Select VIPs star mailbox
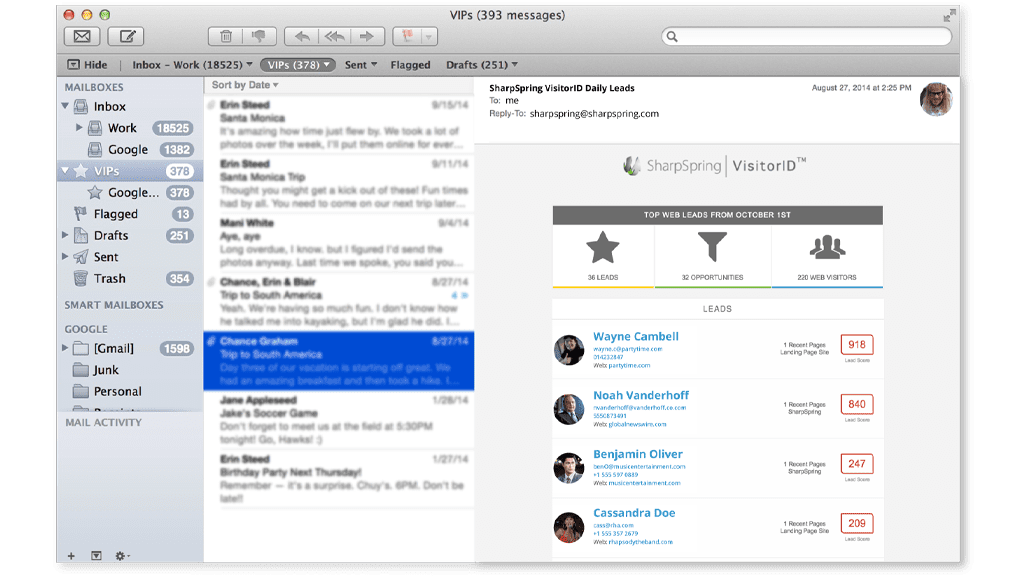 click(x=106, y=171)
